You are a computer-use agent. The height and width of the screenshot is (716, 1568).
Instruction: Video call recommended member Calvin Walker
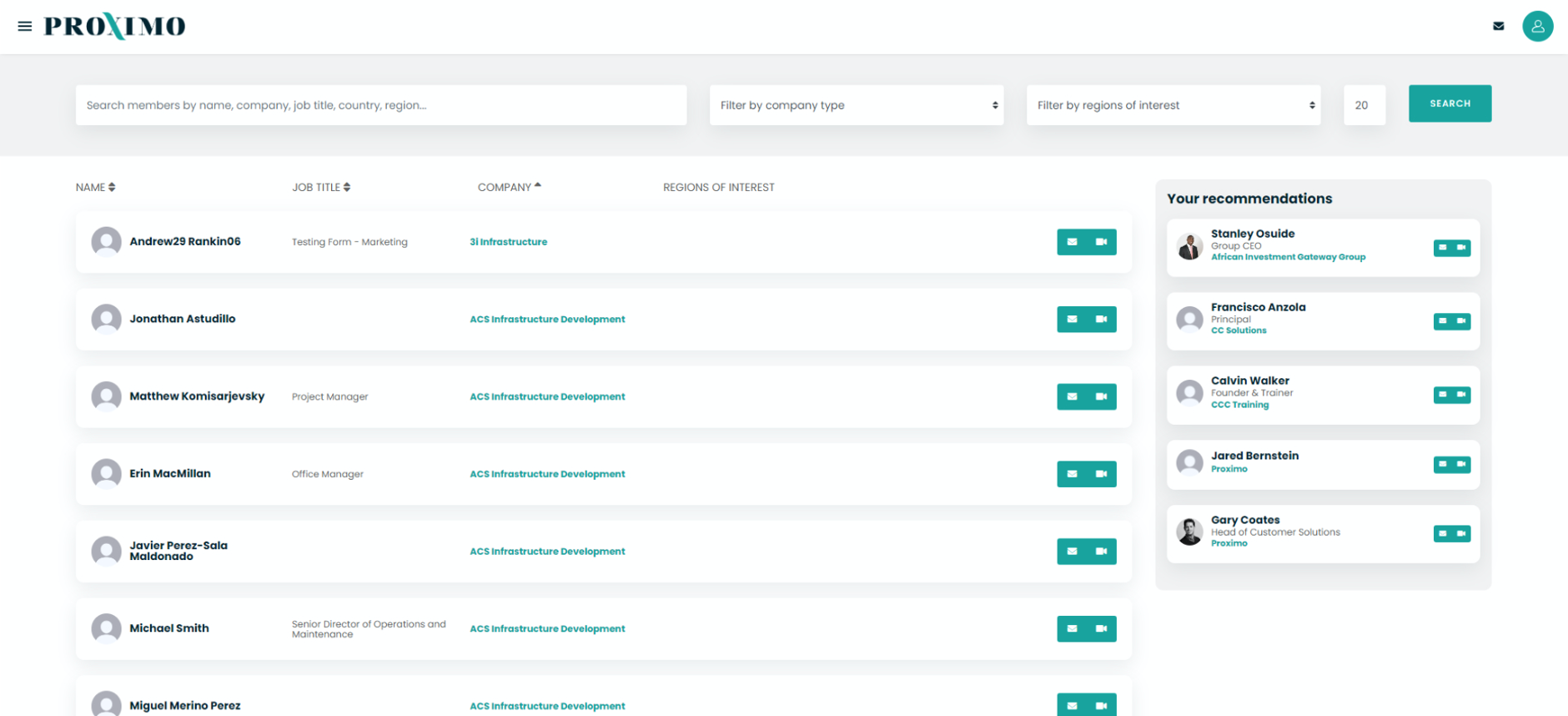point(1461,395)
